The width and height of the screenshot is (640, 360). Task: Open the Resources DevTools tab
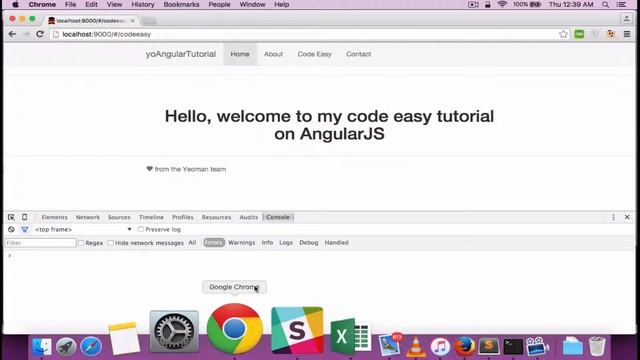216,217
